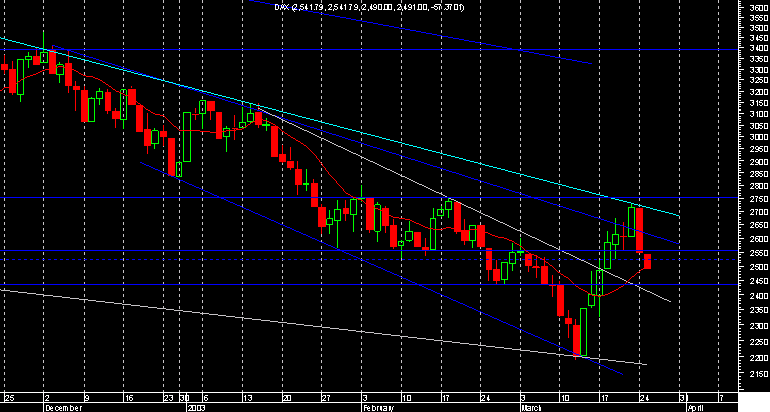Click the 2850 price axis label
Viewport: 770px width, 412px height.
point(759,174)
